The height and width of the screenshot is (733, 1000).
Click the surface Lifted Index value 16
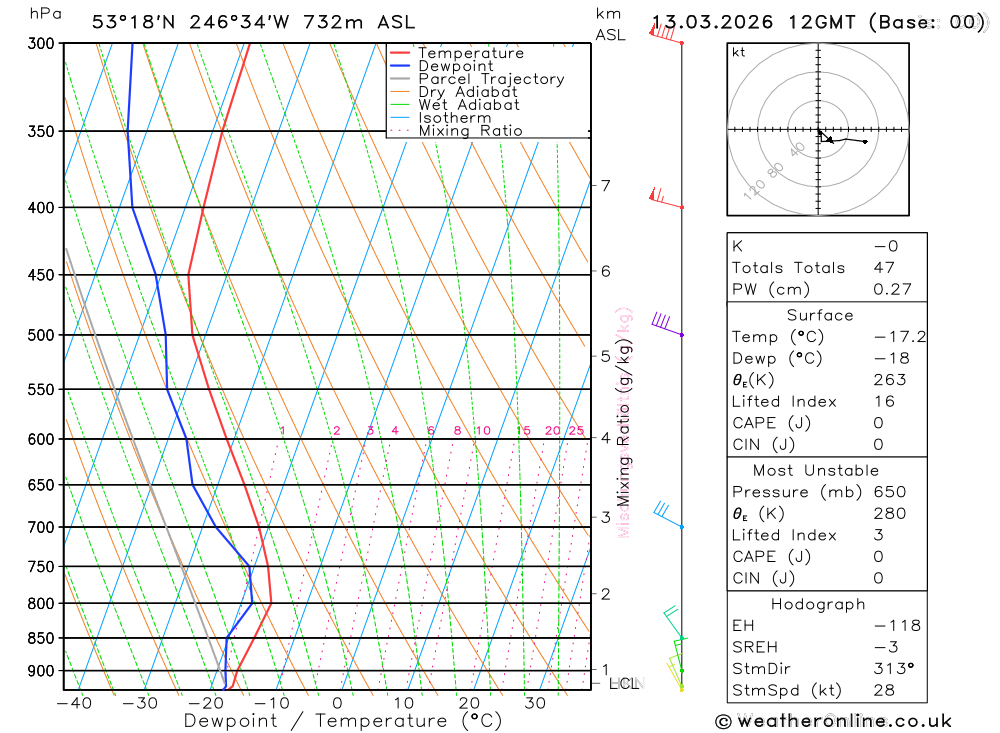pyautogui.click(x=884, y=402)
